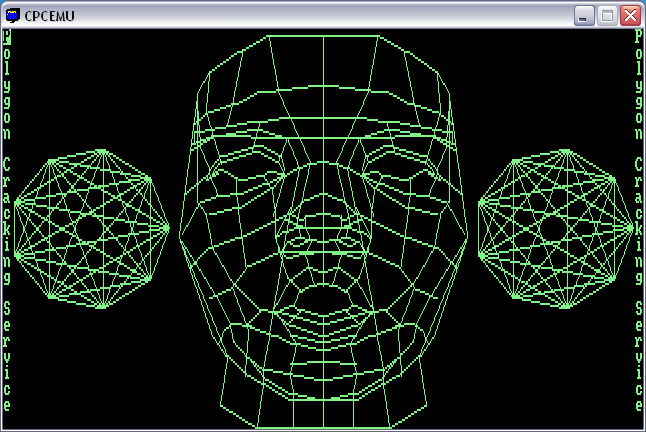Click the wireframe face in the center

click(x=323, y=232)
